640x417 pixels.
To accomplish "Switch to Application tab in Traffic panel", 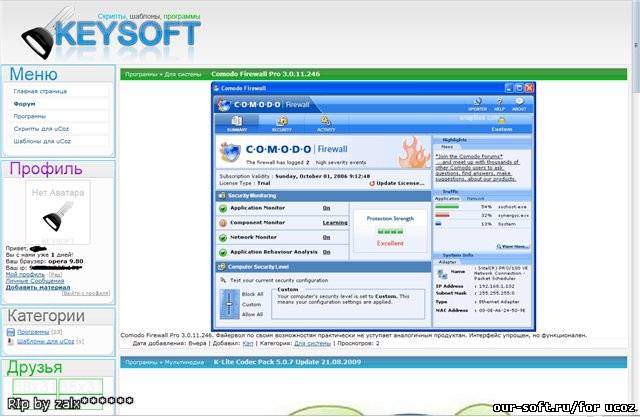I will click(447, 199).
